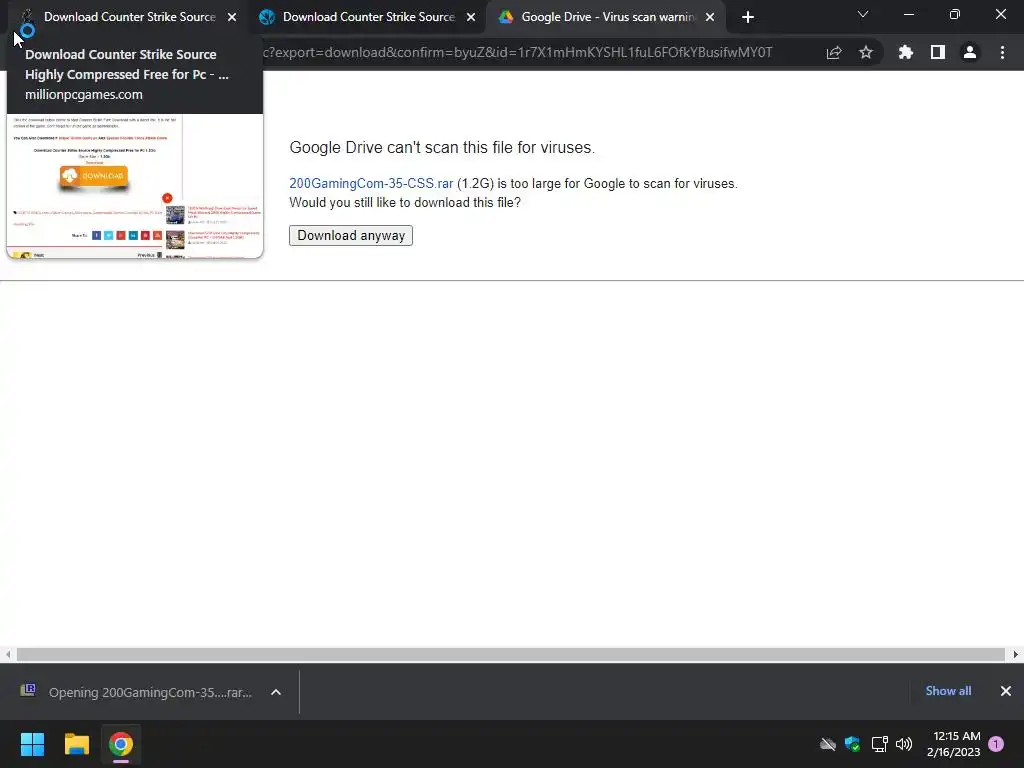
Task: Open the volume speaker tray icon
Action: (x=904, y=744)
